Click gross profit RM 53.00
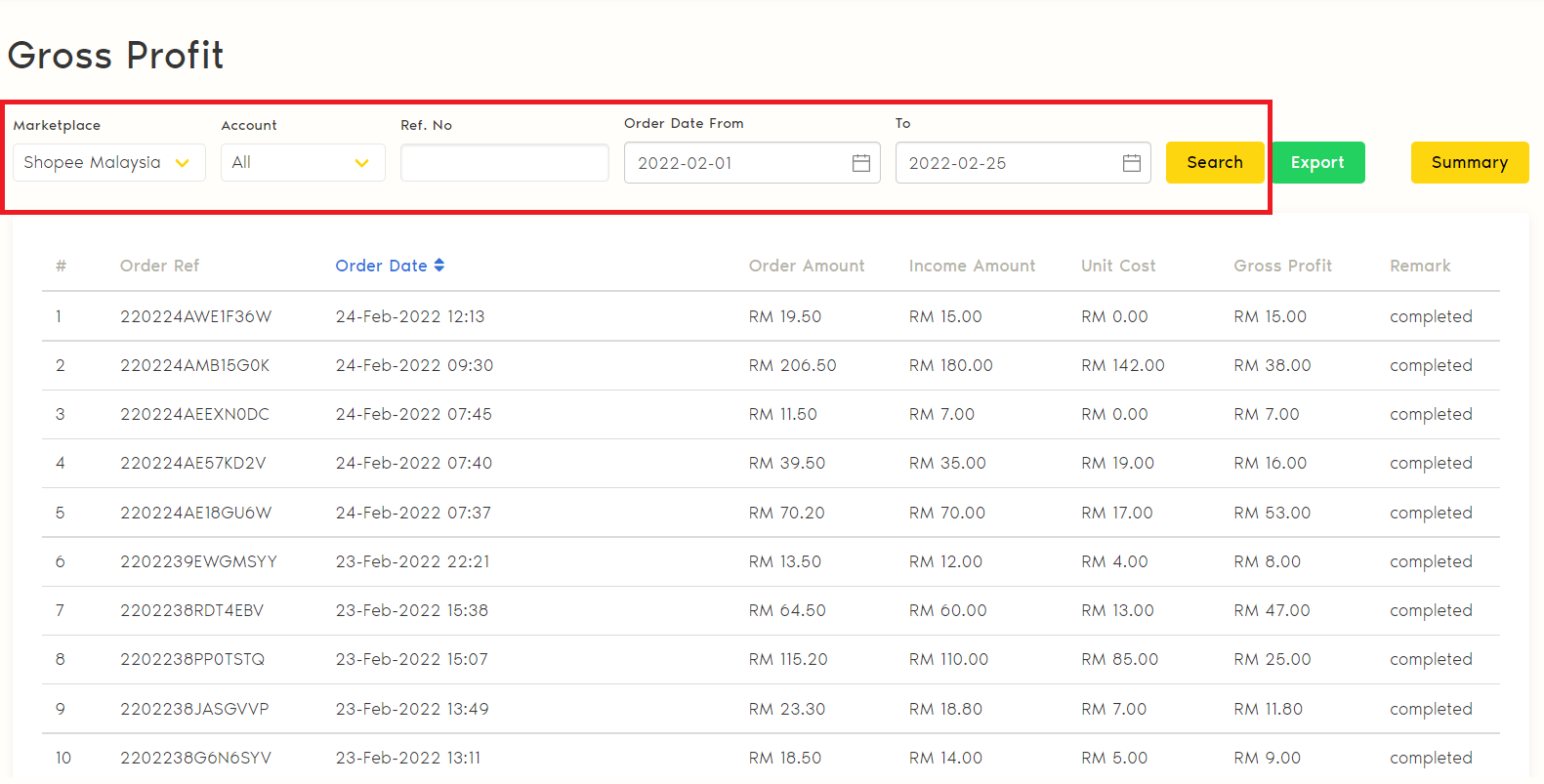This screenshot has width=1544, height=784. [1273, 513]
